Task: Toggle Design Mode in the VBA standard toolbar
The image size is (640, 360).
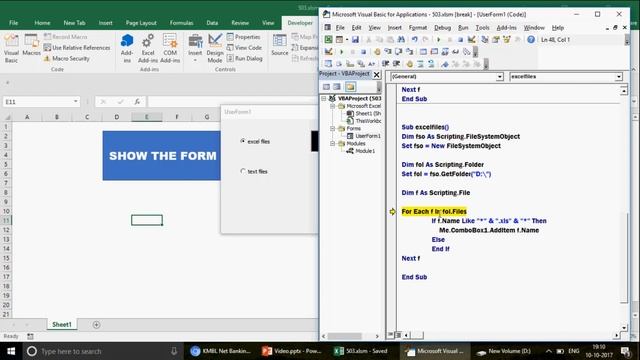Action: click(x=471, y=40)
